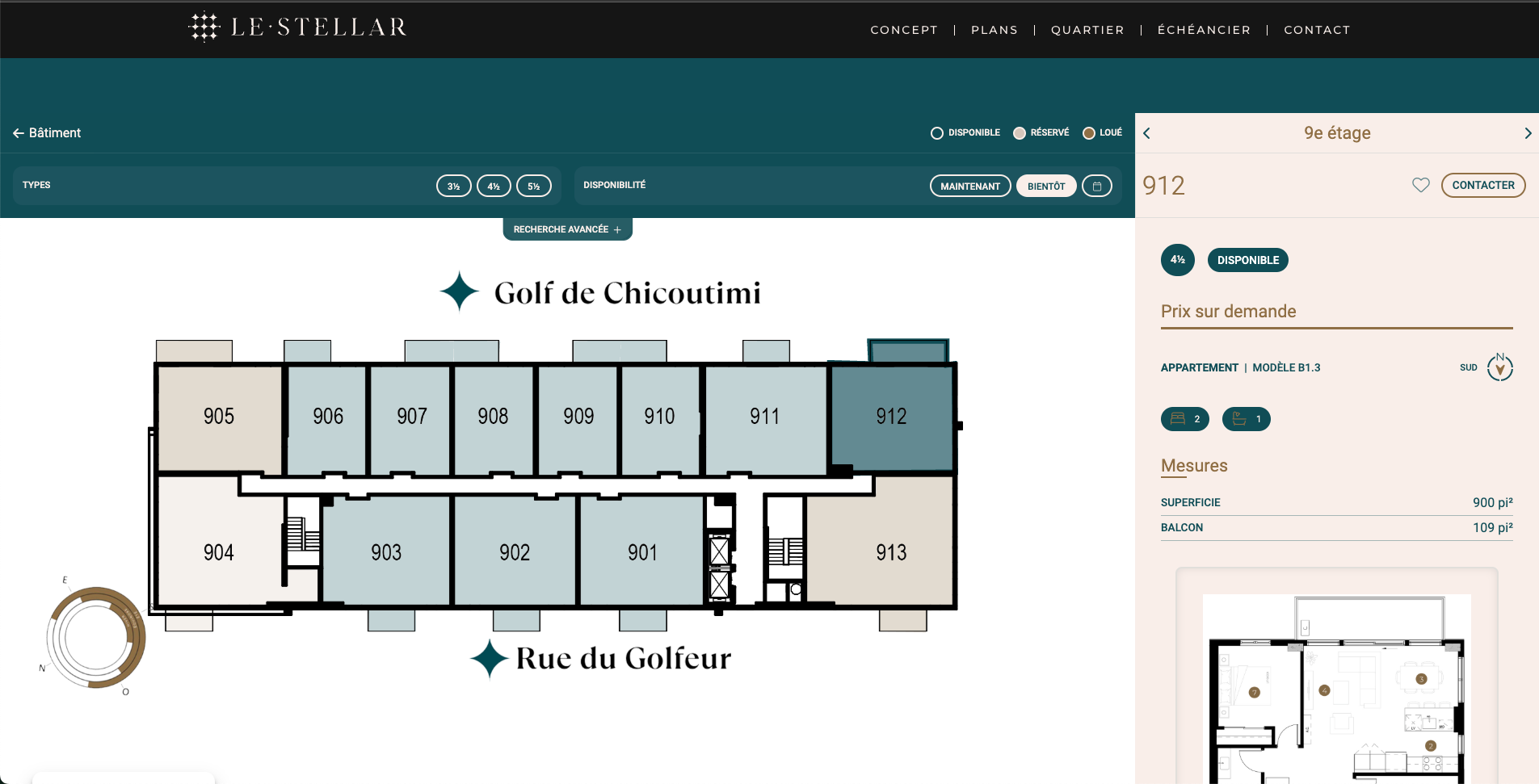1539x784 pixels.
Task: Click the bathroom count badge
Action: (1246, 419)
